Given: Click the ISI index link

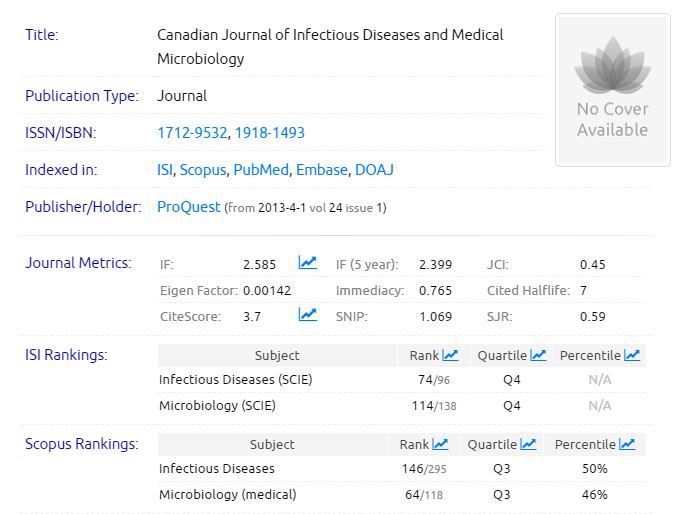Looking at the screenshot, I should pyautogui.click(x=165, y=170).
